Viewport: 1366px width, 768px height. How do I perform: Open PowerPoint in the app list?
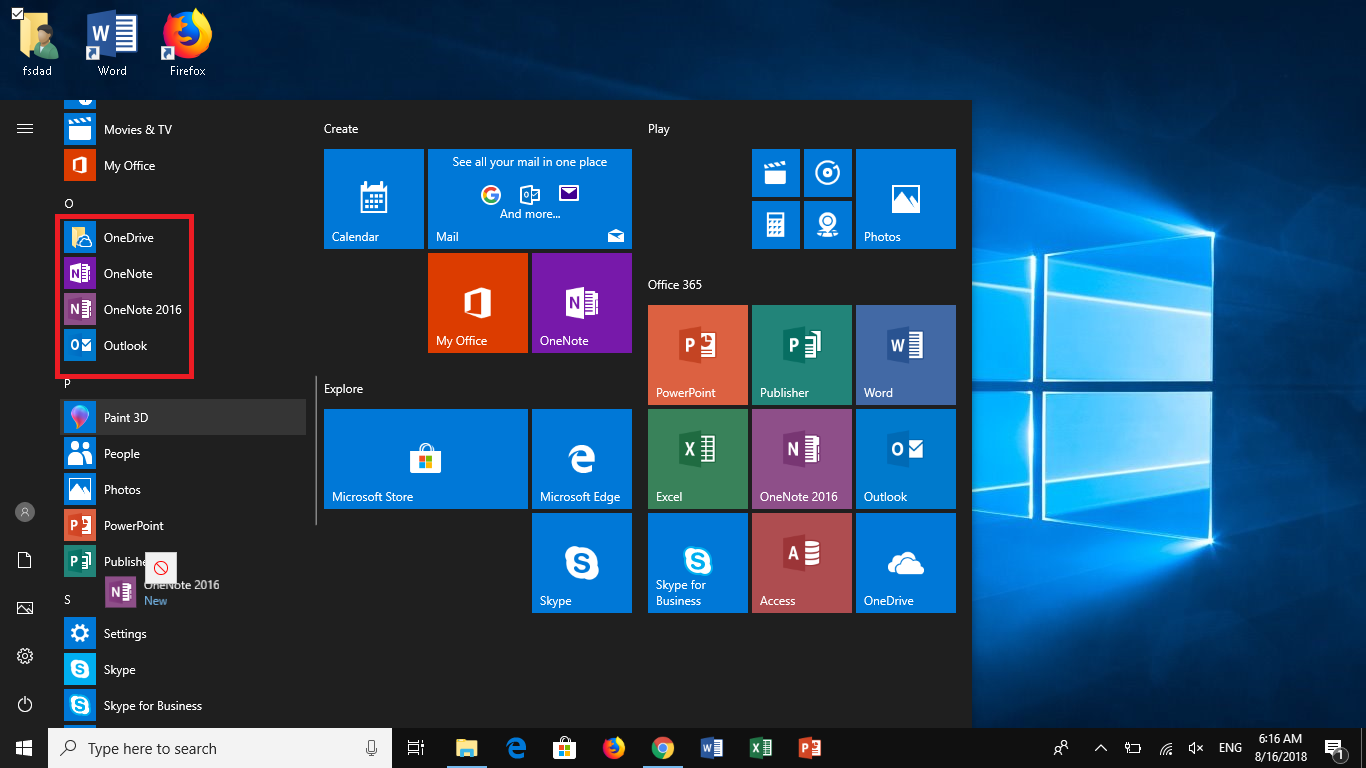tap(183, 525)
